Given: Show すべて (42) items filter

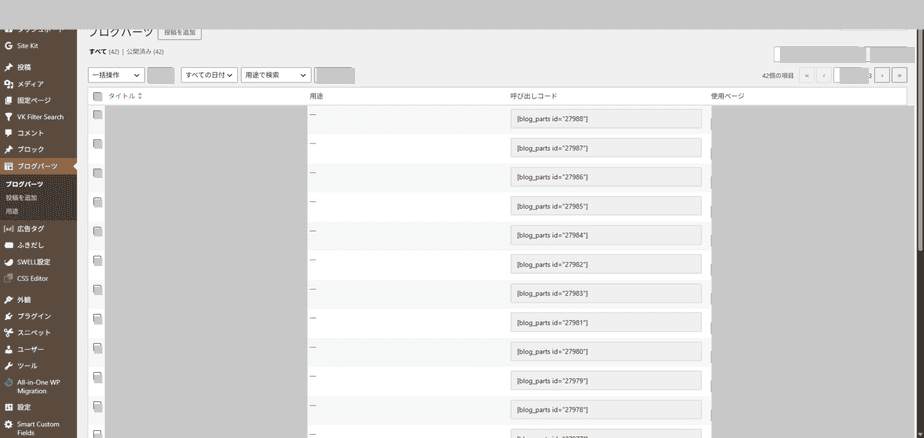Looking at the screenshot, I should click(104, 52).
